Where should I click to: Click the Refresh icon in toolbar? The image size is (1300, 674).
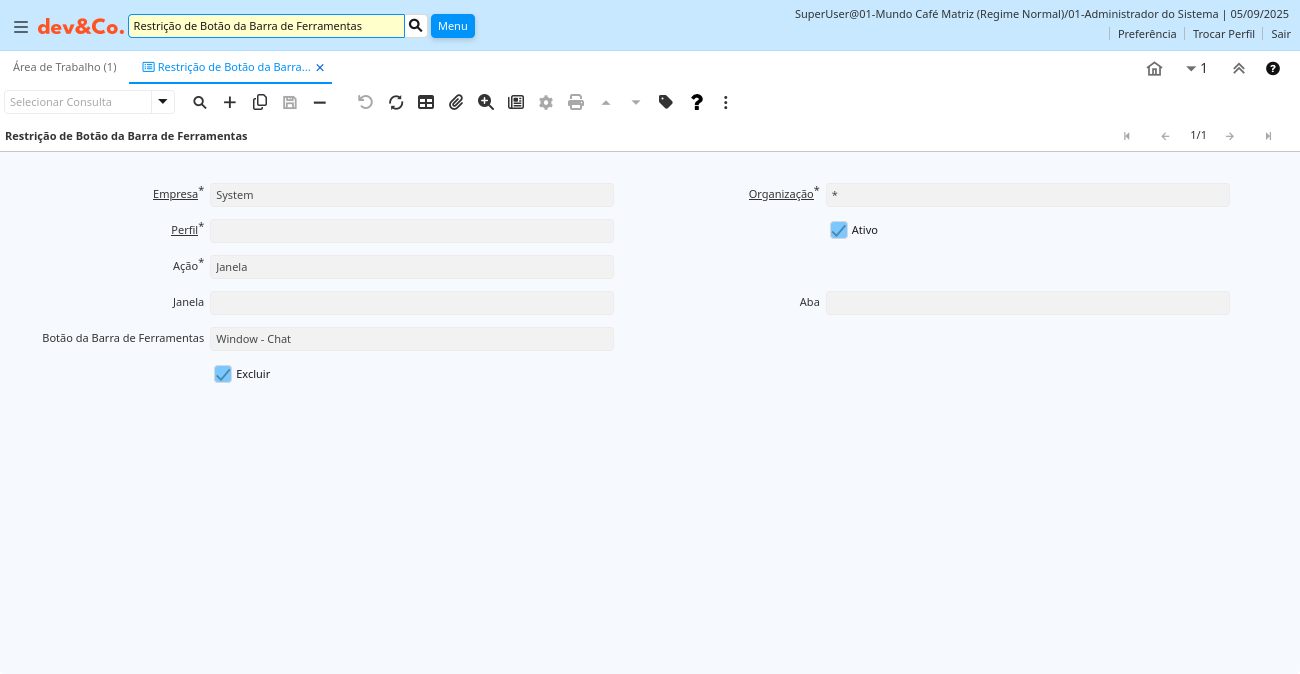click(x=396, y=102)
